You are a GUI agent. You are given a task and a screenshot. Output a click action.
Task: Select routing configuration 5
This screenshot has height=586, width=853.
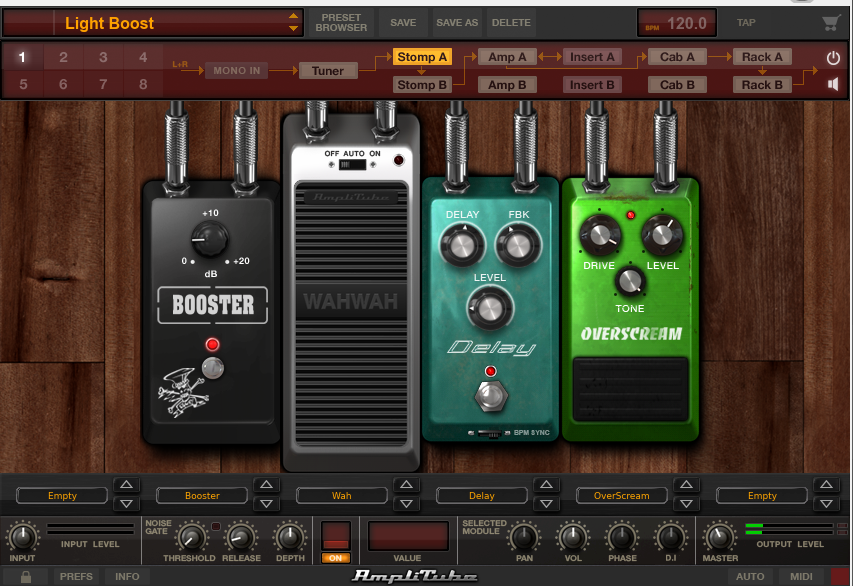(x=23, y=84)
